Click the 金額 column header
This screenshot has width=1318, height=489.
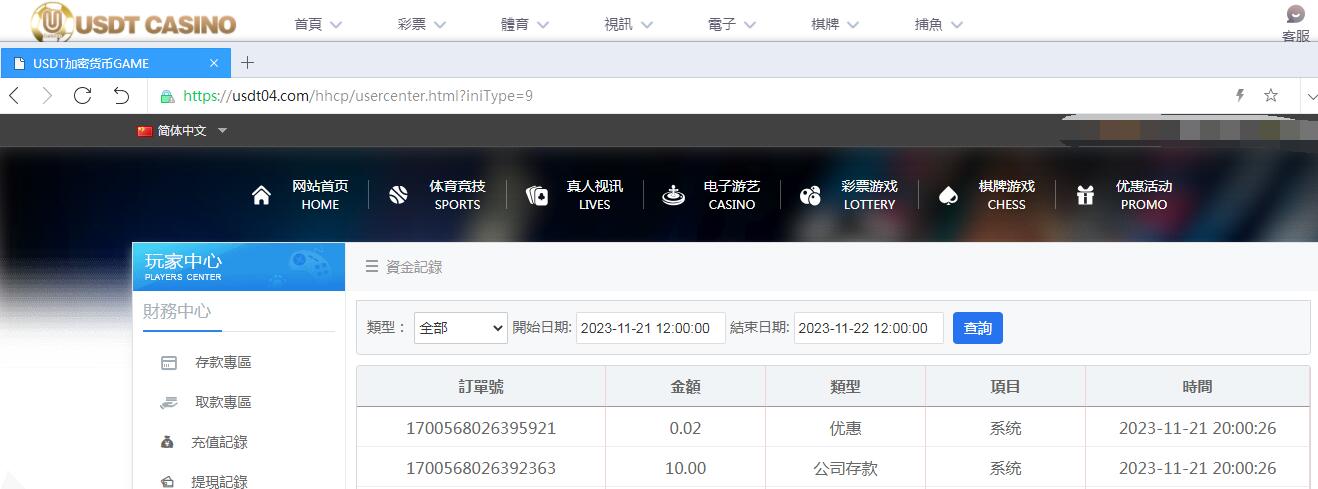[x=686, y=386]
